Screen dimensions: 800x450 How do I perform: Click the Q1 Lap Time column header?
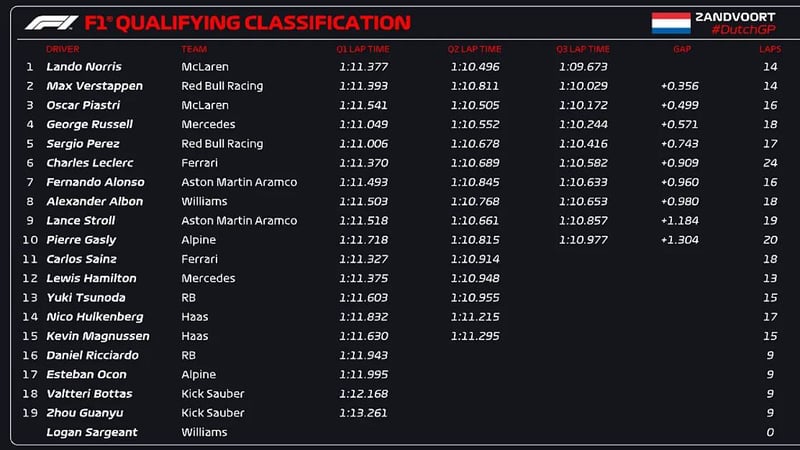pyautogui.click(x=363, y=48)
